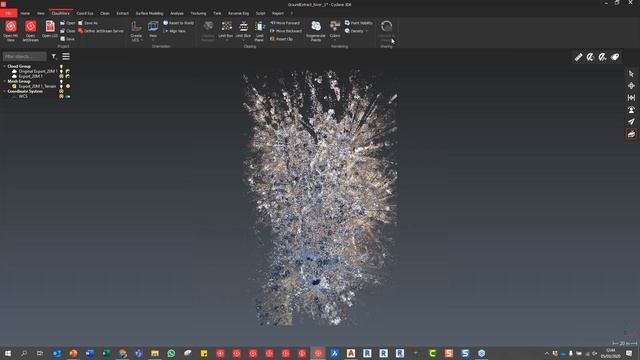Toggle visibility bulb of Export_20M 1_Terrain
This screenshot has height=360, width=640.
62,87
